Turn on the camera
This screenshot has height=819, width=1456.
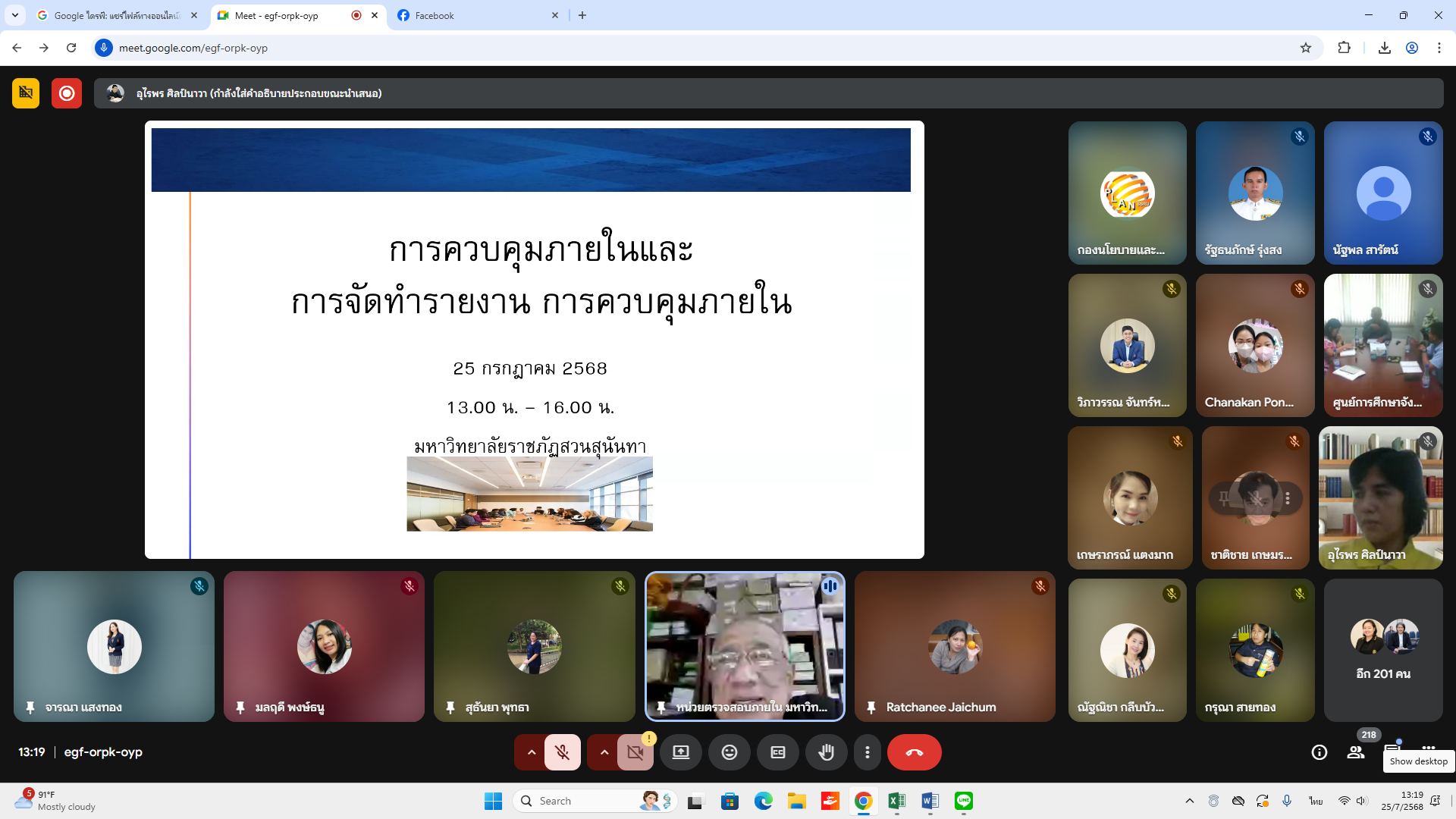point(635,752)
